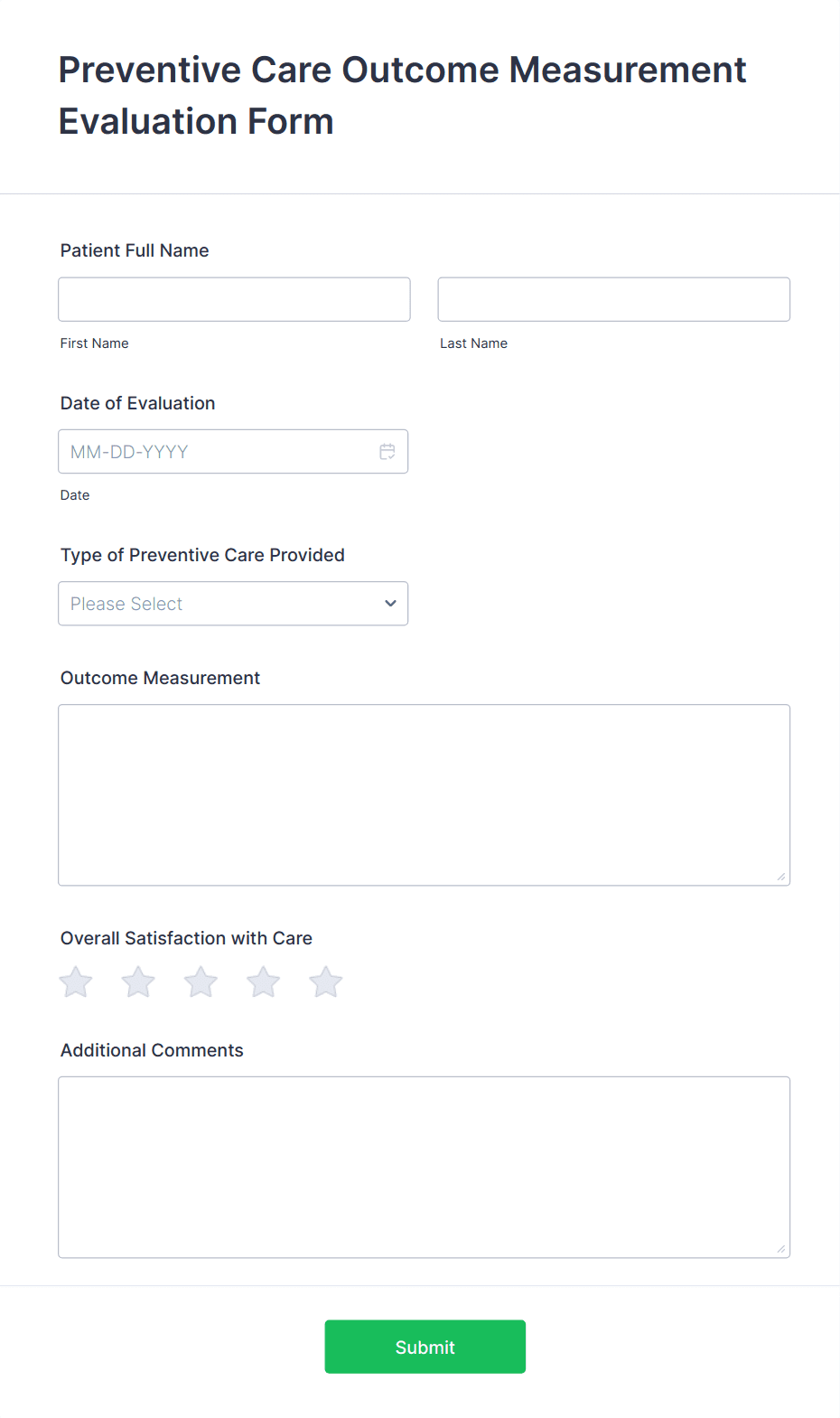The height and width of the screenshot is (1418, 840).
Task: Click into Additional Comments text area
Action: 425,1168
